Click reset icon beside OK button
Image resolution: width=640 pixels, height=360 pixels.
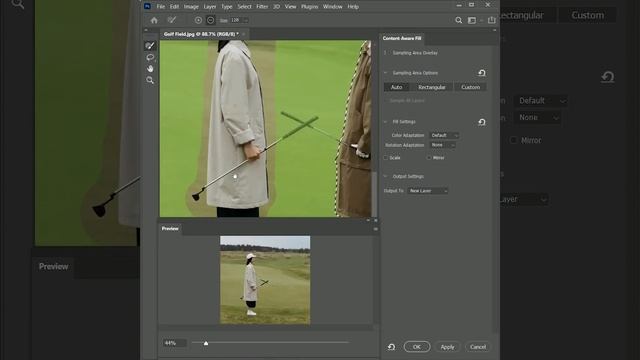(391, 347)
